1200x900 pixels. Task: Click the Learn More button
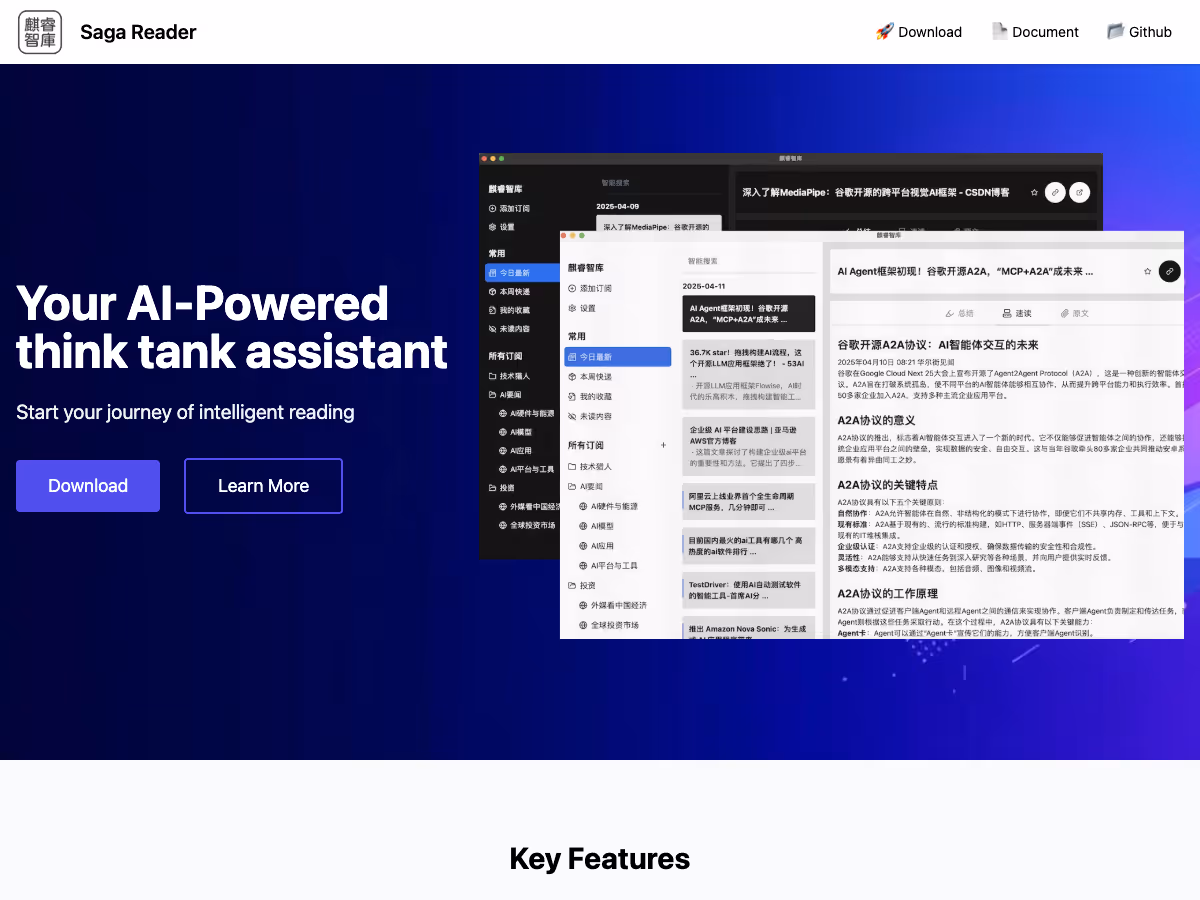tap(263, 486)
